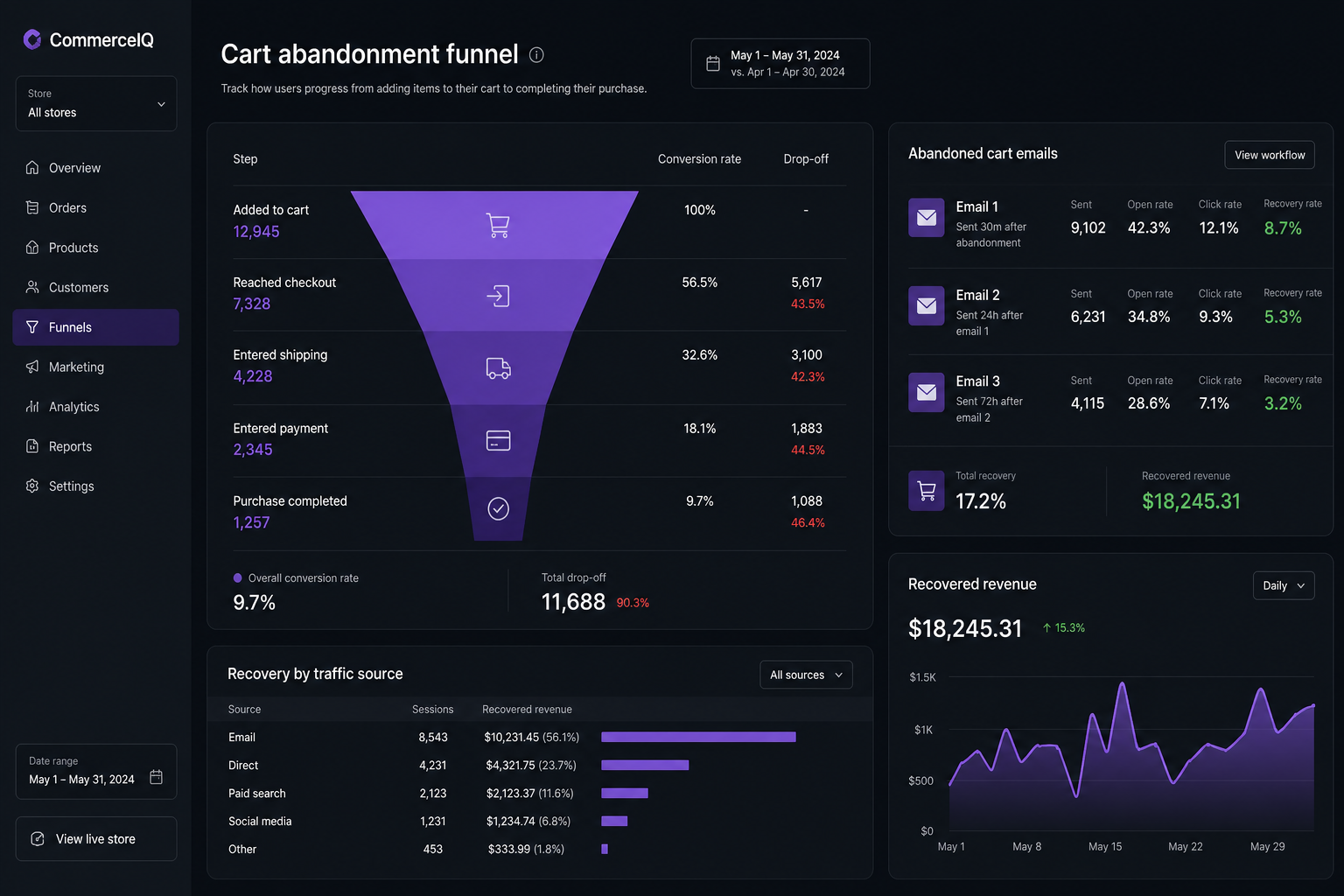Click the Other source revenue bar
1344x896 pixels.
point(605,849)
